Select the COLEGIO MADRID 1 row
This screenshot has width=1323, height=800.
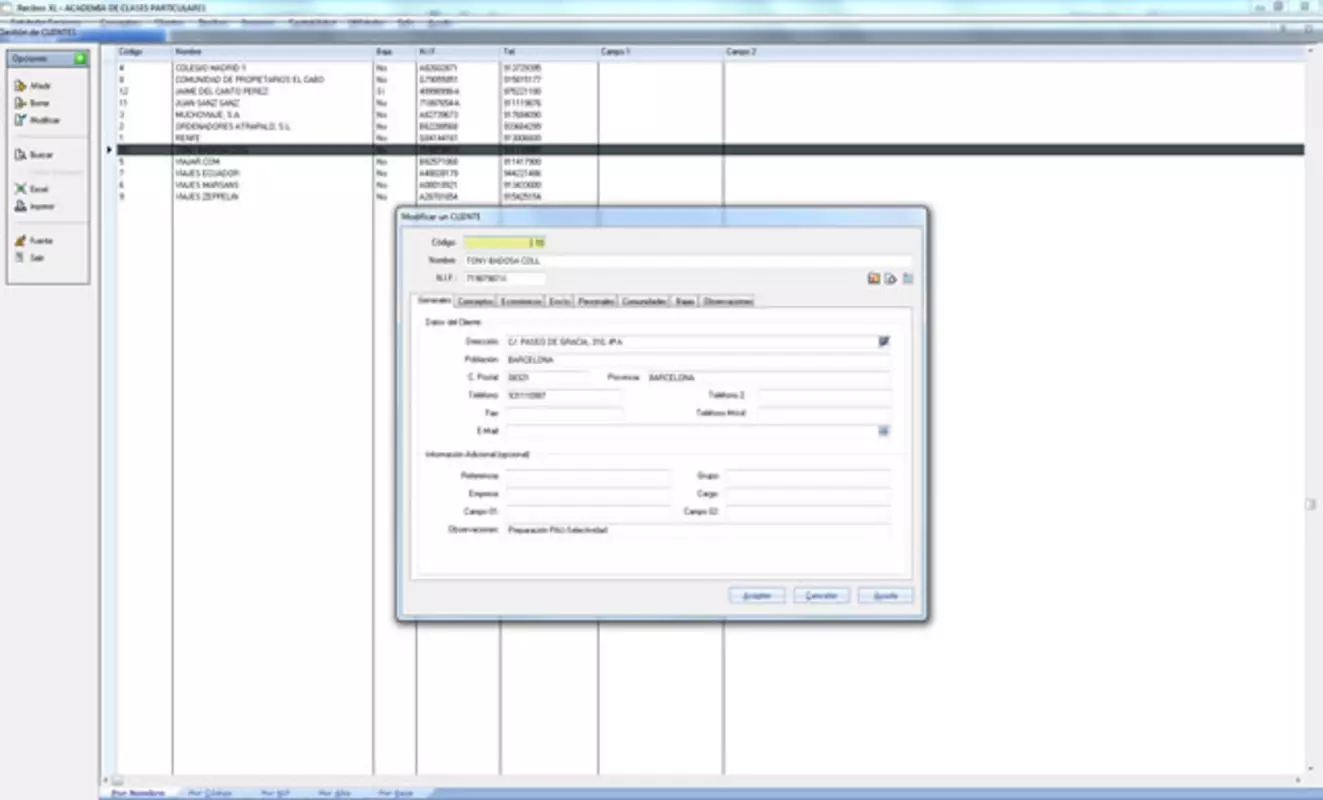pyautogui.click(x=710, y=68)
